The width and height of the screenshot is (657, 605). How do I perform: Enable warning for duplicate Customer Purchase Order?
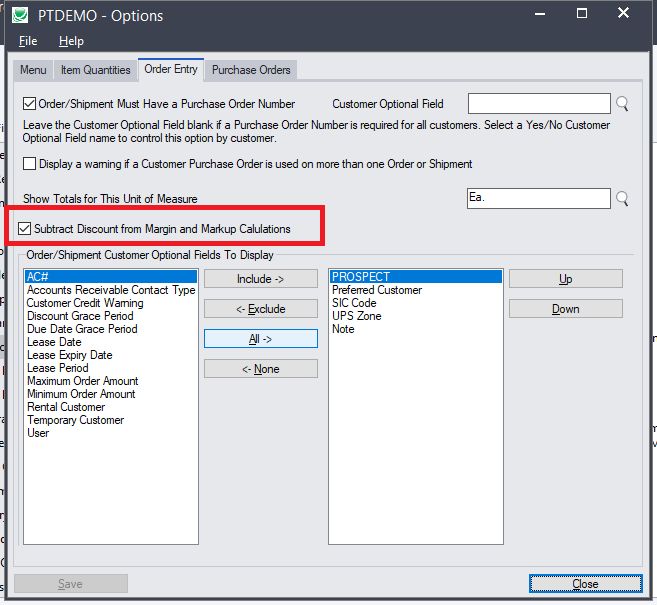point(30,164)
